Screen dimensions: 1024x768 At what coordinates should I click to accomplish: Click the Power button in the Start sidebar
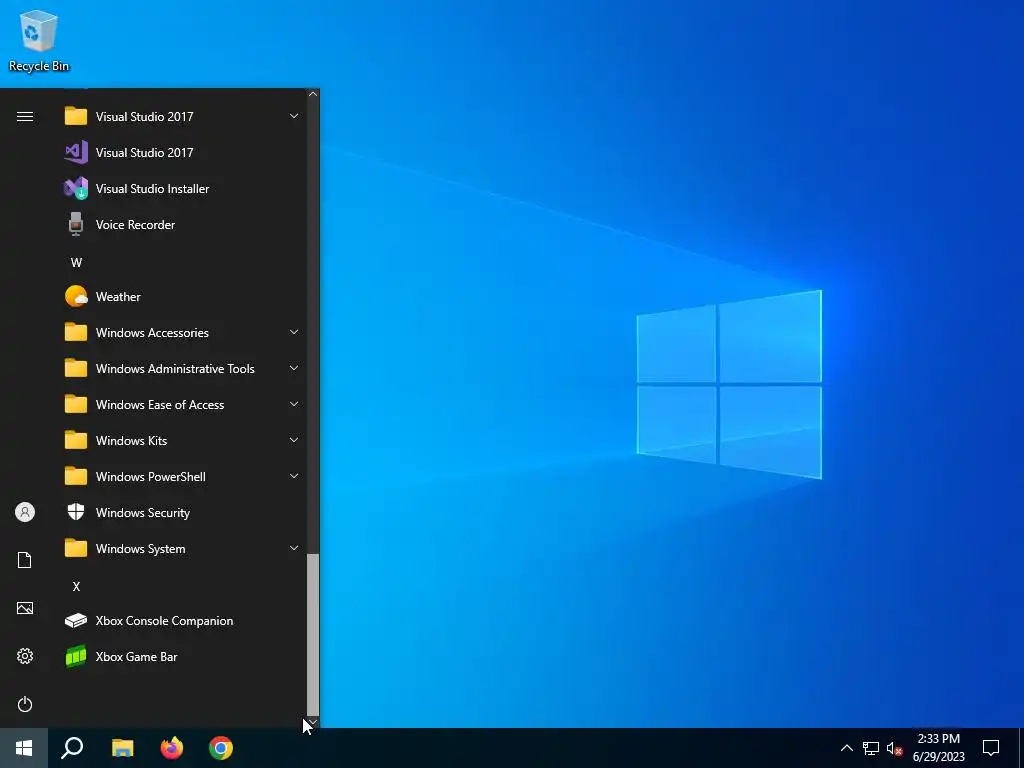point(25,704)
